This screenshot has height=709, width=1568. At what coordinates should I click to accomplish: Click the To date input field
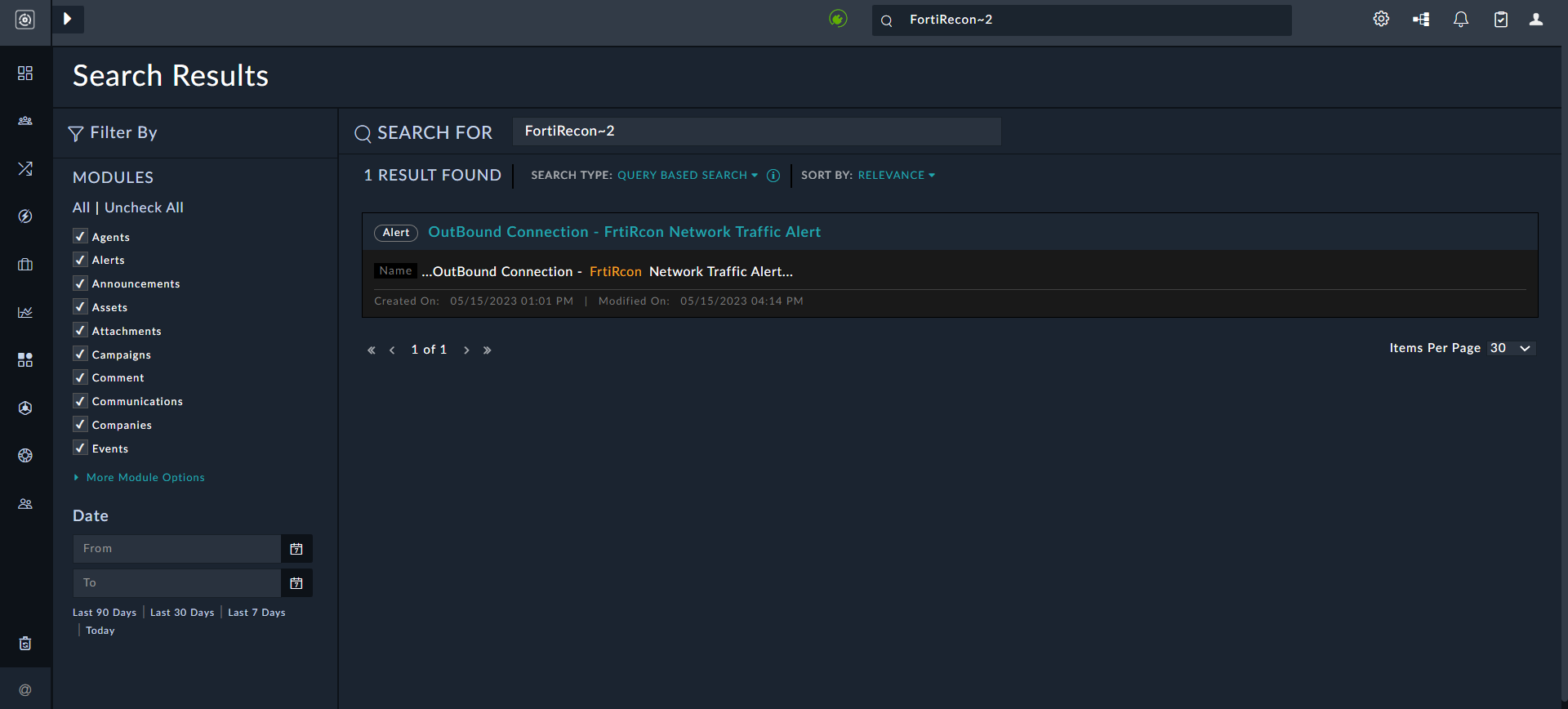177,583
